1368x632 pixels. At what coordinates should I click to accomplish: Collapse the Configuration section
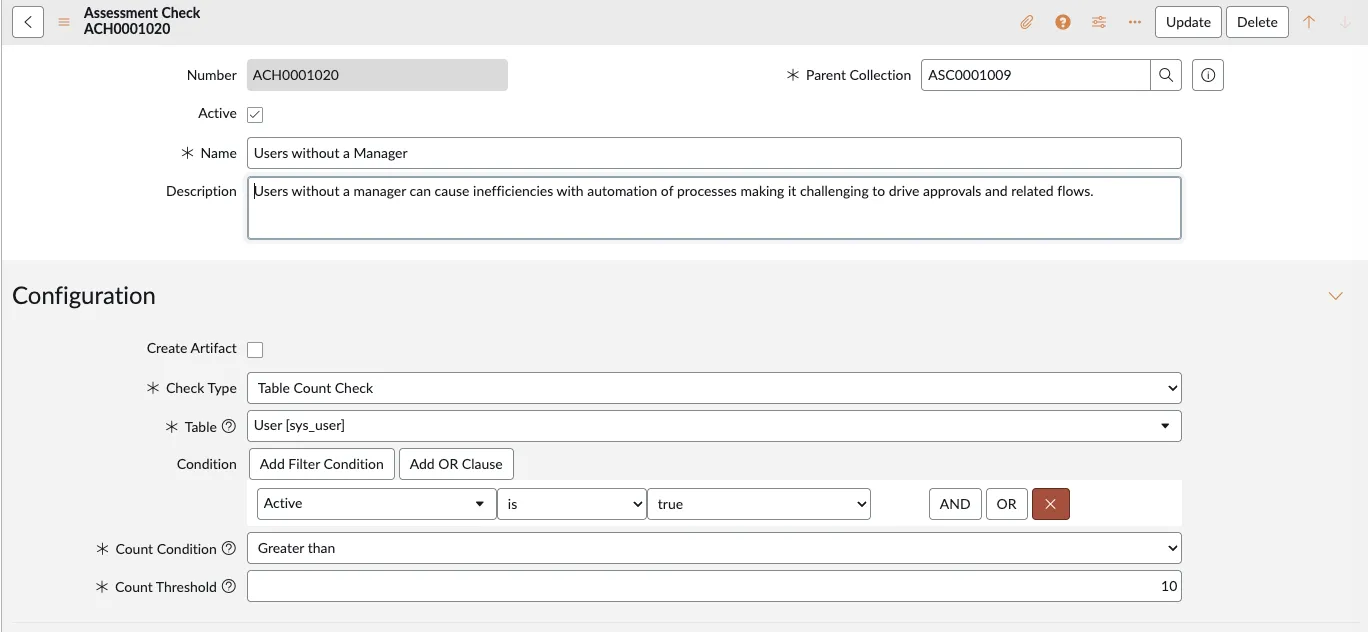1335,296
